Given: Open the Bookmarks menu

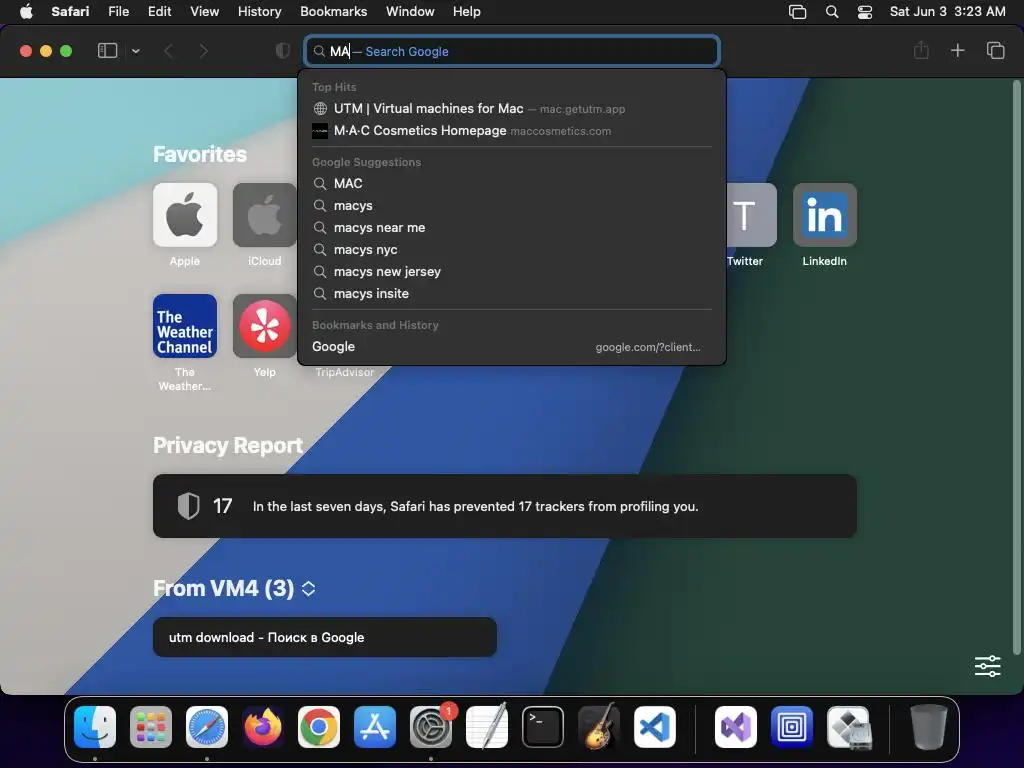Looking at the screenshot, I should click(x=334, y=11).
